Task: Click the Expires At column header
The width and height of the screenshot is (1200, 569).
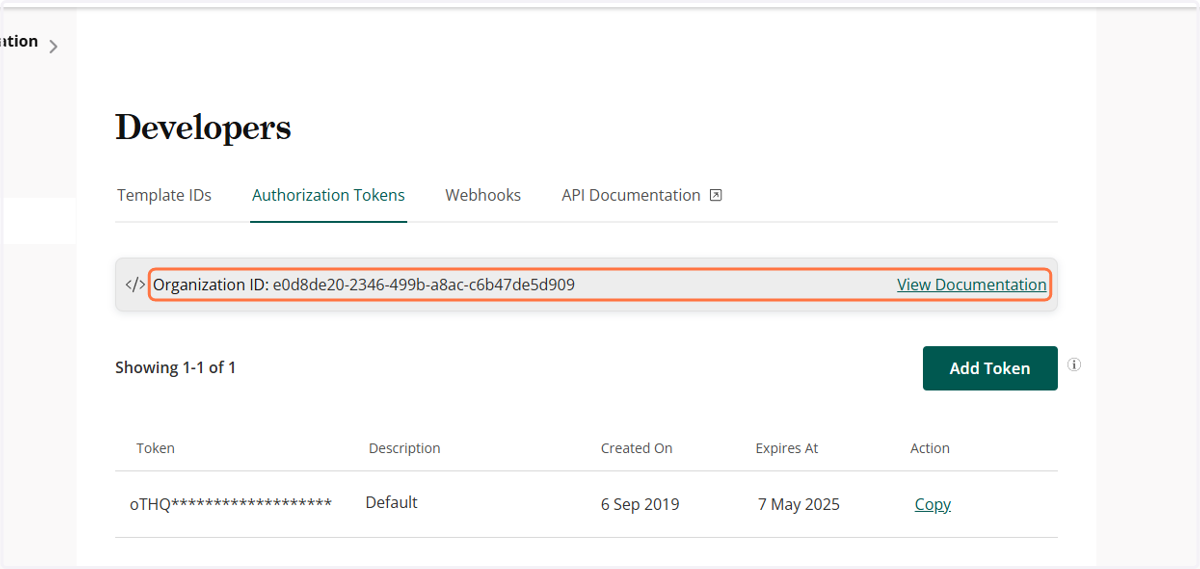Action: 787,448
